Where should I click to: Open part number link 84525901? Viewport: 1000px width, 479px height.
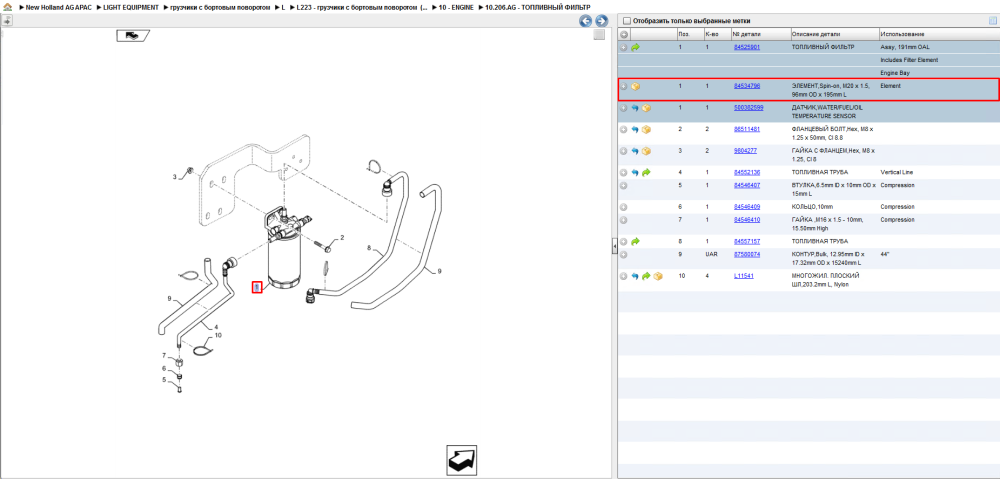(x=746, y=47)
